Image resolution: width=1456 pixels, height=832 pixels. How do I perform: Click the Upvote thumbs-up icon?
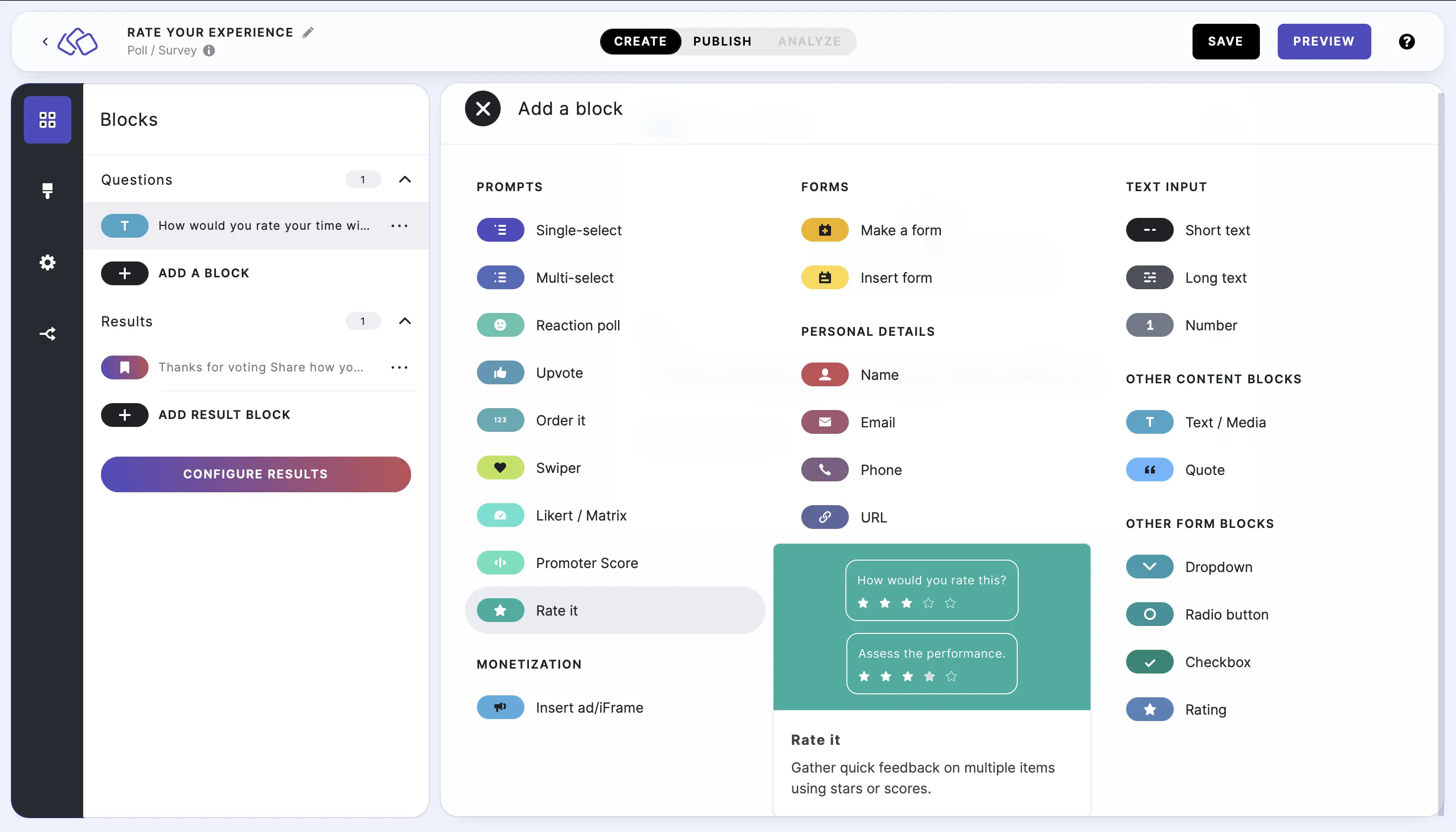(501, 372)
